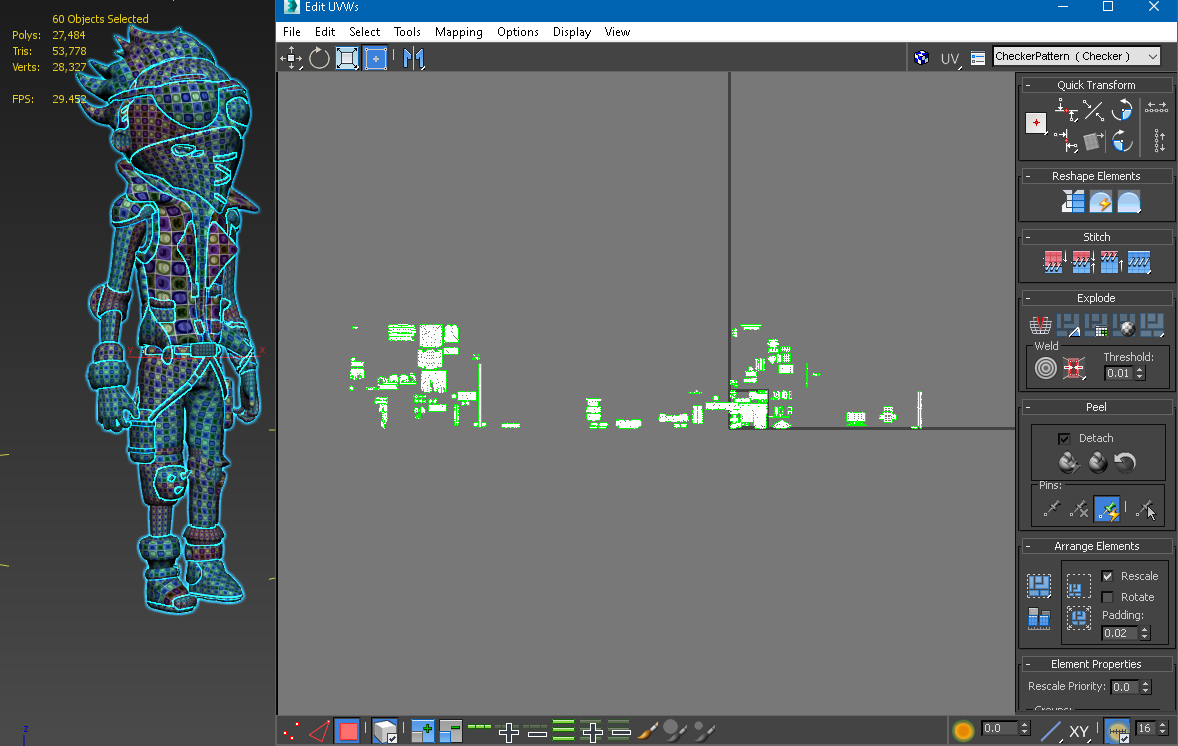
Task: Click Pack Normalize icon
Action: 1079,618
